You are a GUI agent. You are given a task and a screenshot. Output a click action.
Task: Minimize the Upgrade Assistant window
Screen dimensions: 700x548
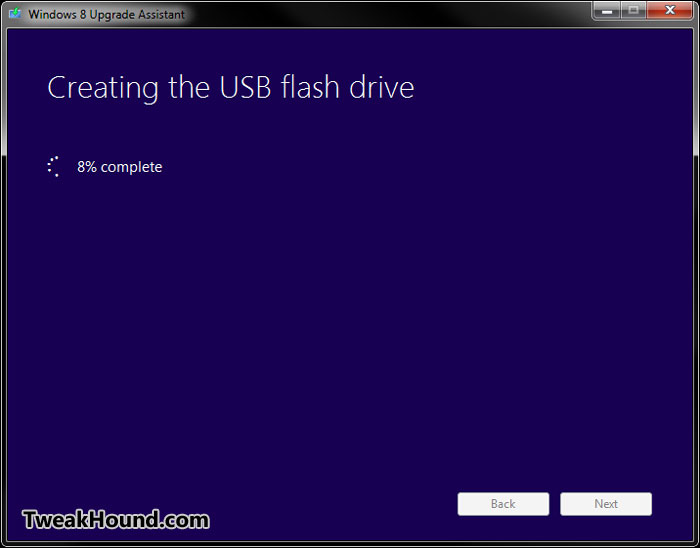[607, 10]
